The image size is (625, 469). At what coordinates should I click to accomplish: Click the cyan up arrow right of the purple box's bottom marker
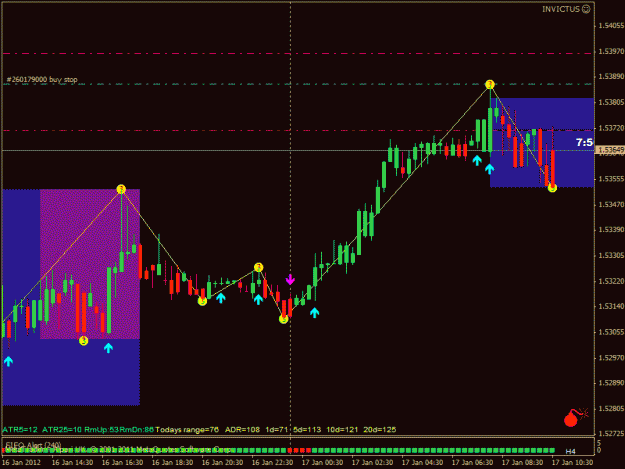(108, 348)
